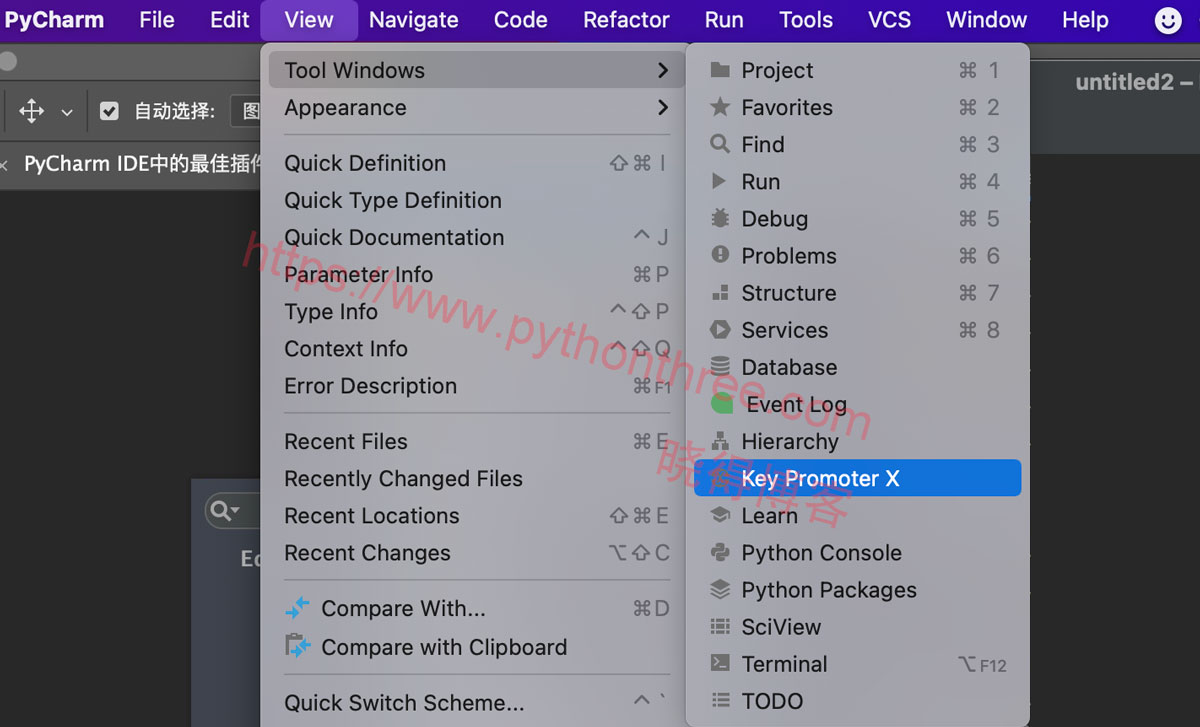The height and width of the screenshot is (727, 1200).
Task: Expand the Tool Windows submenu
Action: click(x=355, y=70)
